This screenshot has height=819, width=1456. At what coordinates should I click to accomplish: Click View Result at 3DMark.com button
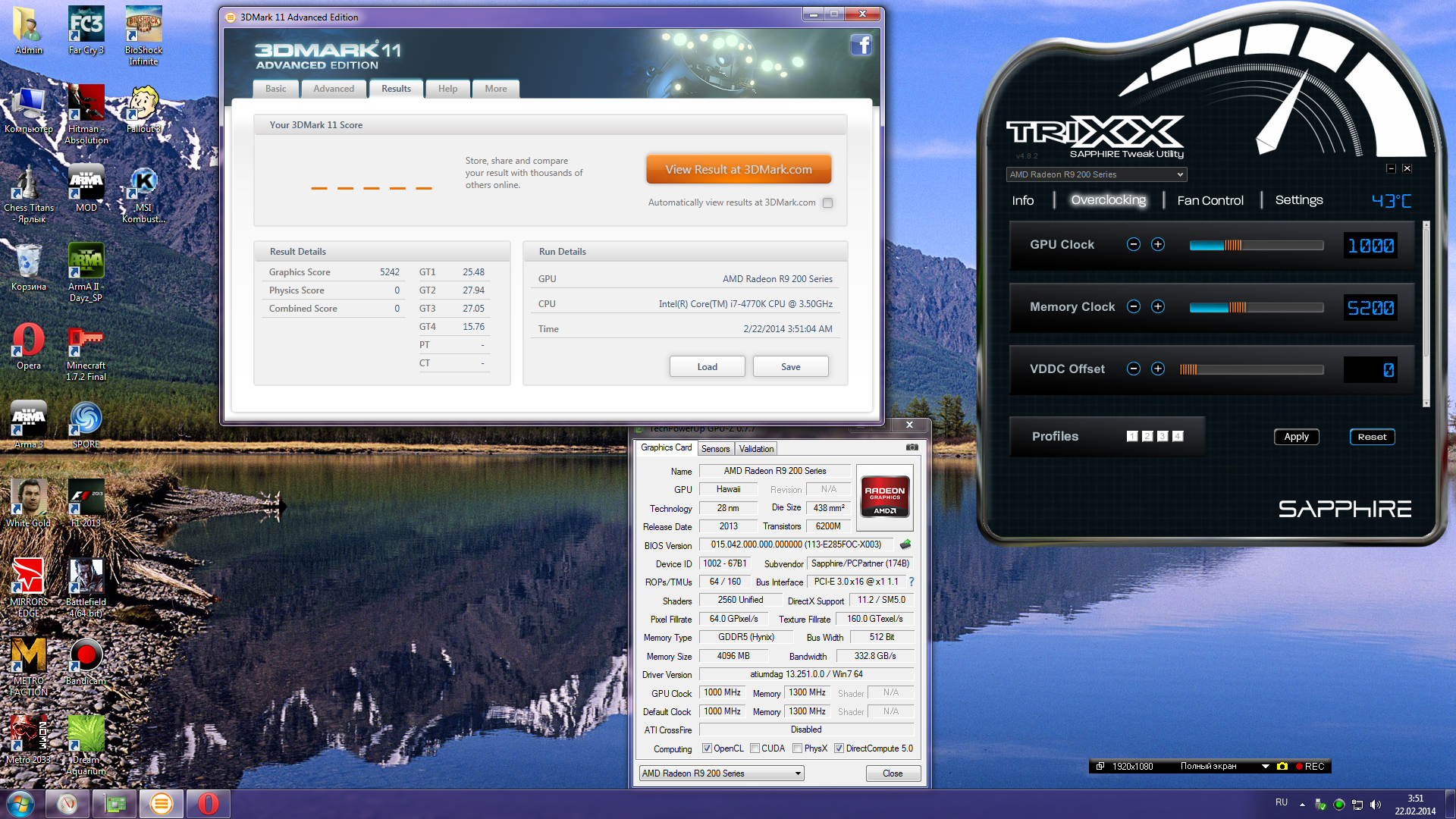[x=739, y=170]
